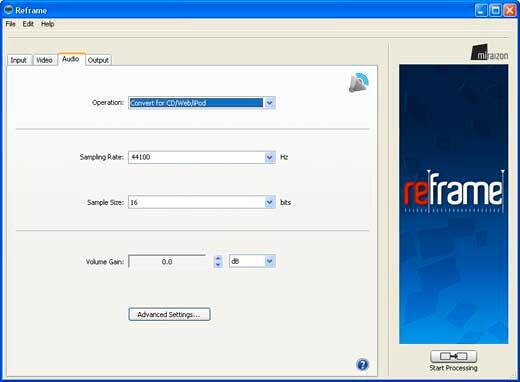Click the Operation label

point(108,103)
